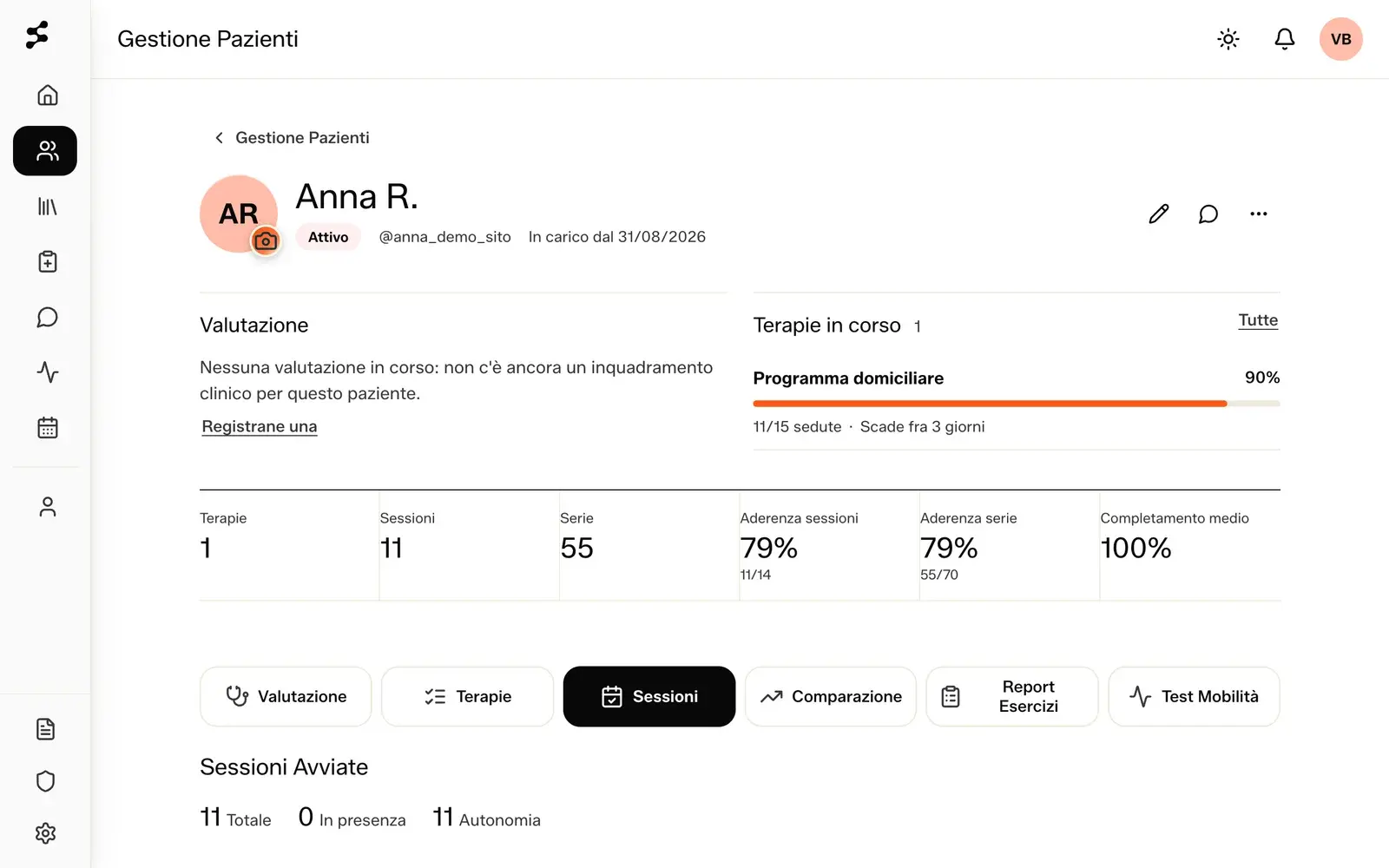Open the shield icon in sidebar
1389x868 pixels.
pyautogui.click(x=45, y=781)
